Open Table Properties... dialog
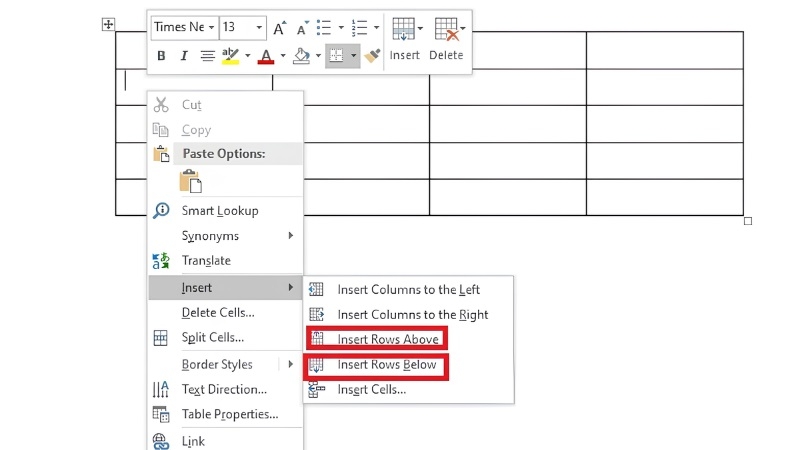This screenshot has height=450, width=800. click(226, 414)
